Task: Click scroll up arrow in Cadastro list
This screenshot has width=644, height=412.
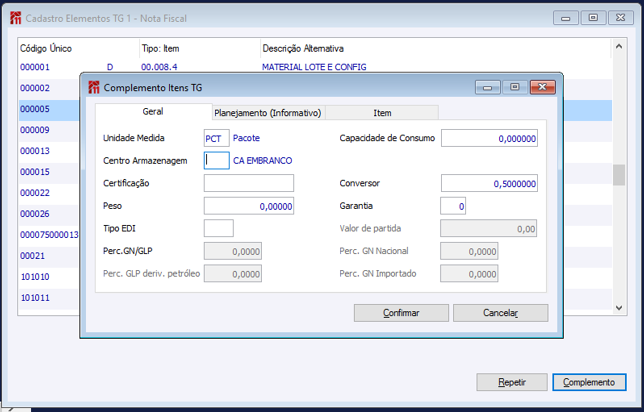Action: click(619, 46)
